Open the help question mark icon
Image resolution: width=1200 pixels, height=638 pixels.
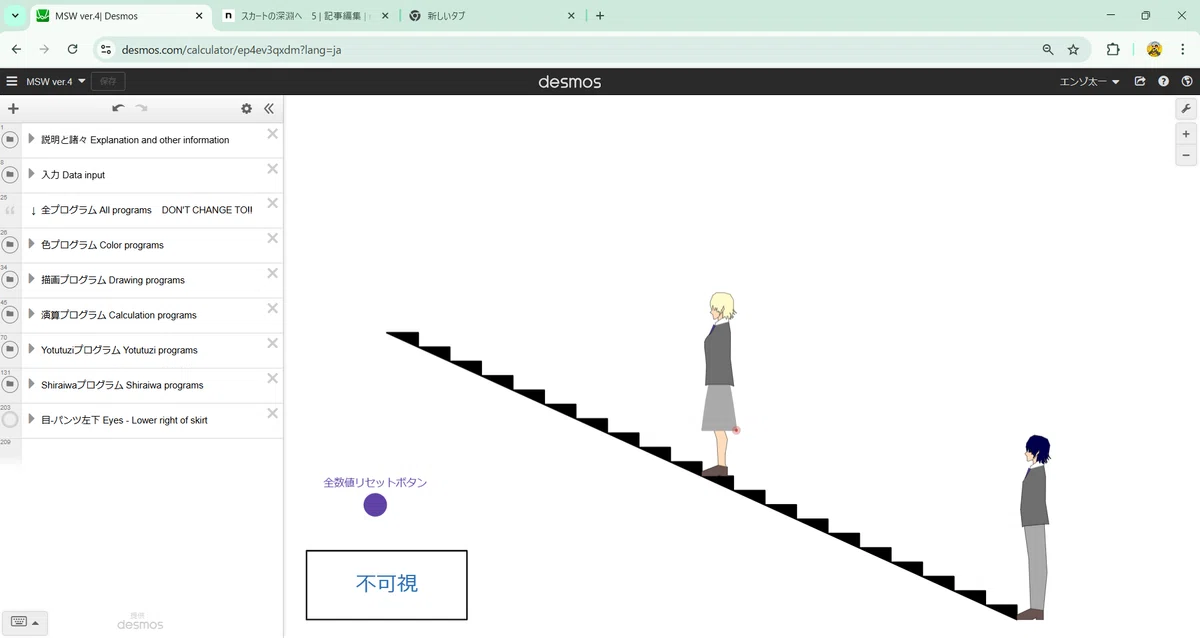pyautogui.click(x=1163, y=82)
